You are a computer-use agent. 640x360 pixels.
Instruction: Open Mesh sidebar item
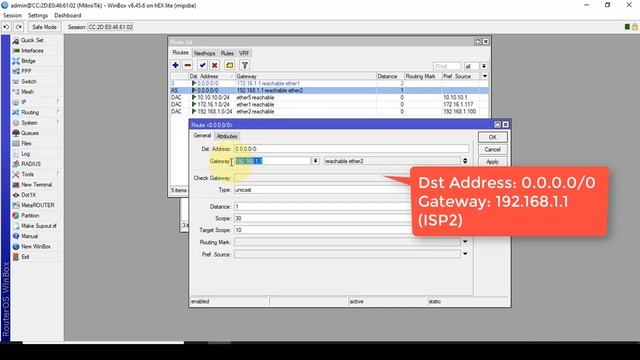coord(27,92)
